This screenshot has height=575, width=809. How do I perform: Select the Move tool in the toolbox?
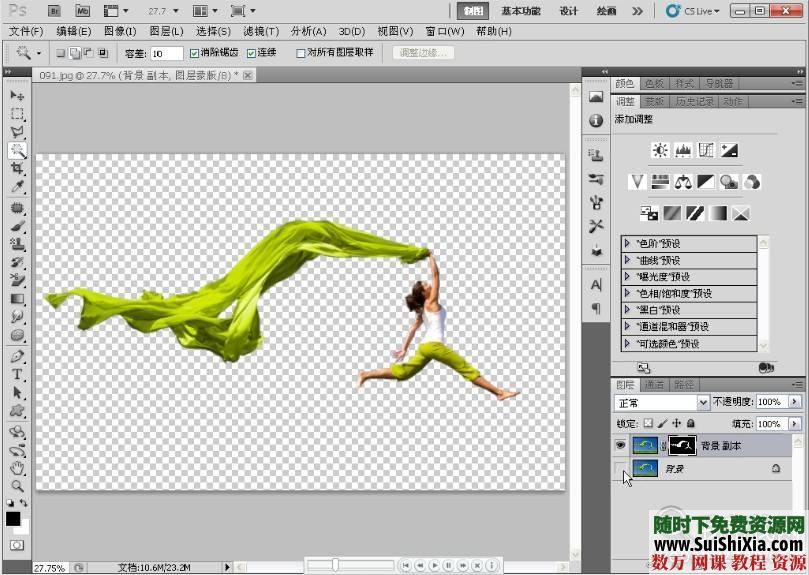tap(17, 95)
